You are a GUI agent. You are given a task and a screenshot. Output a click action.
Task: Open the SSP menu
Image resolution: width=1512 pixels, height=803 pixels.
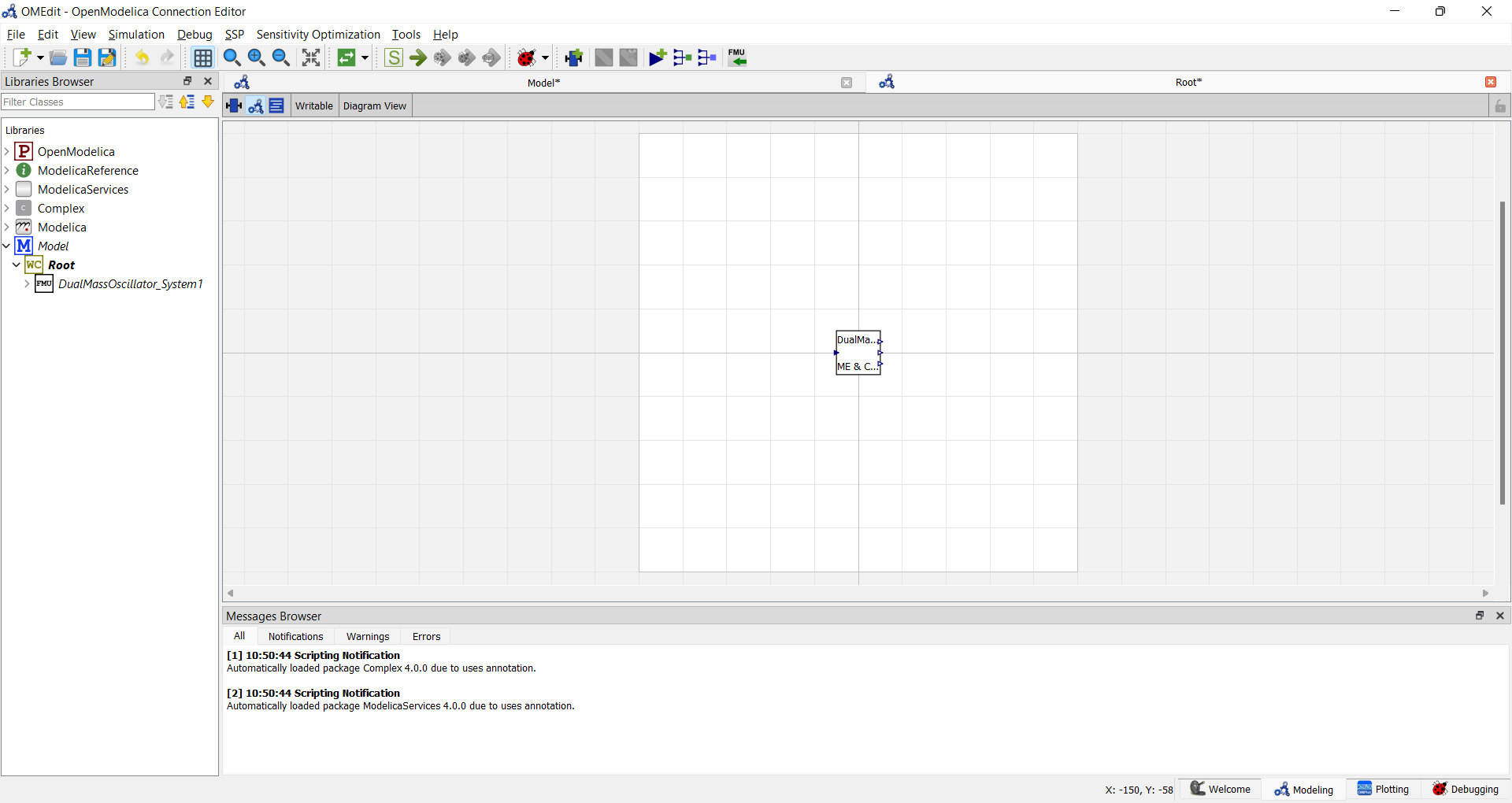coord(234,35)
